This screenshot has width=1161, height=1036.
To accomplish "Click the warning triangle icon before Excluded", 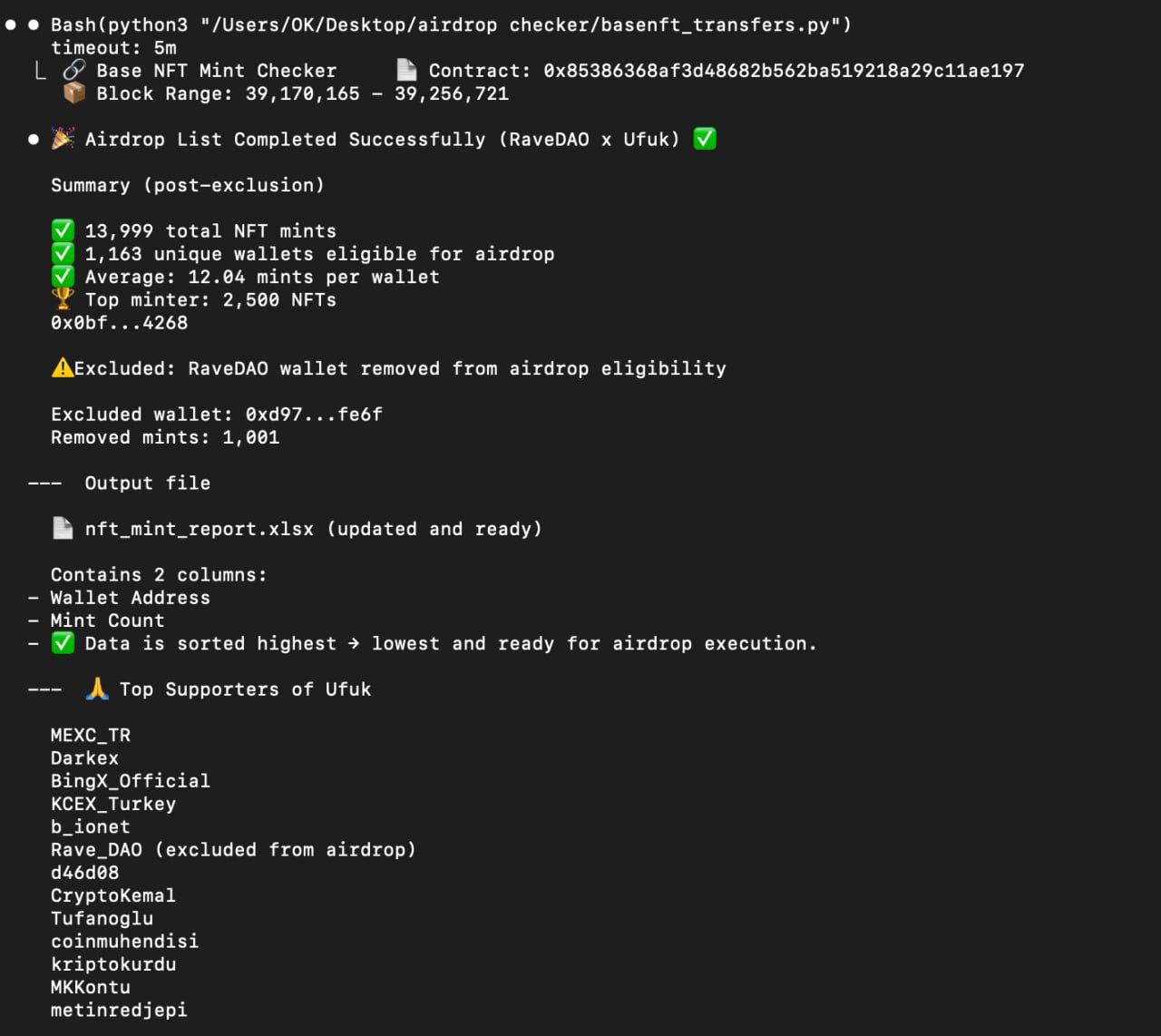I will [x=62, y=368].
